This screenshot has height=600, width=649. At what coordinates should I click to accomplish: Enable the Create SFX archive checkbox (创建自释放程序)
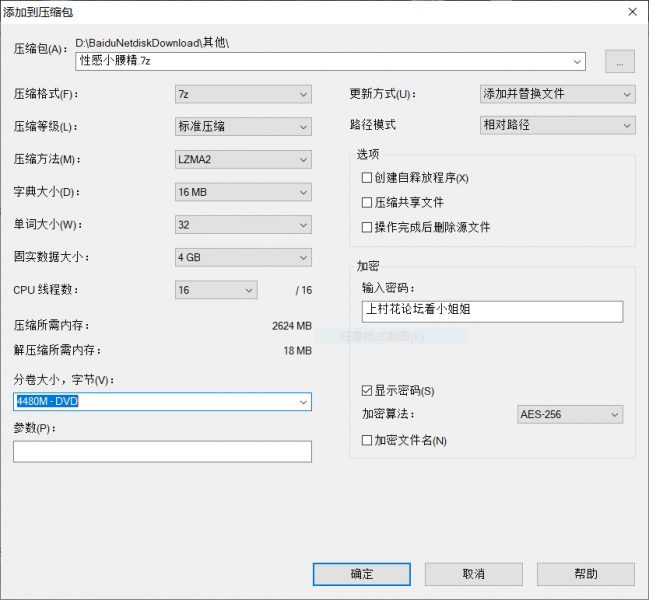pyautogui.click(x=367, y=177)
